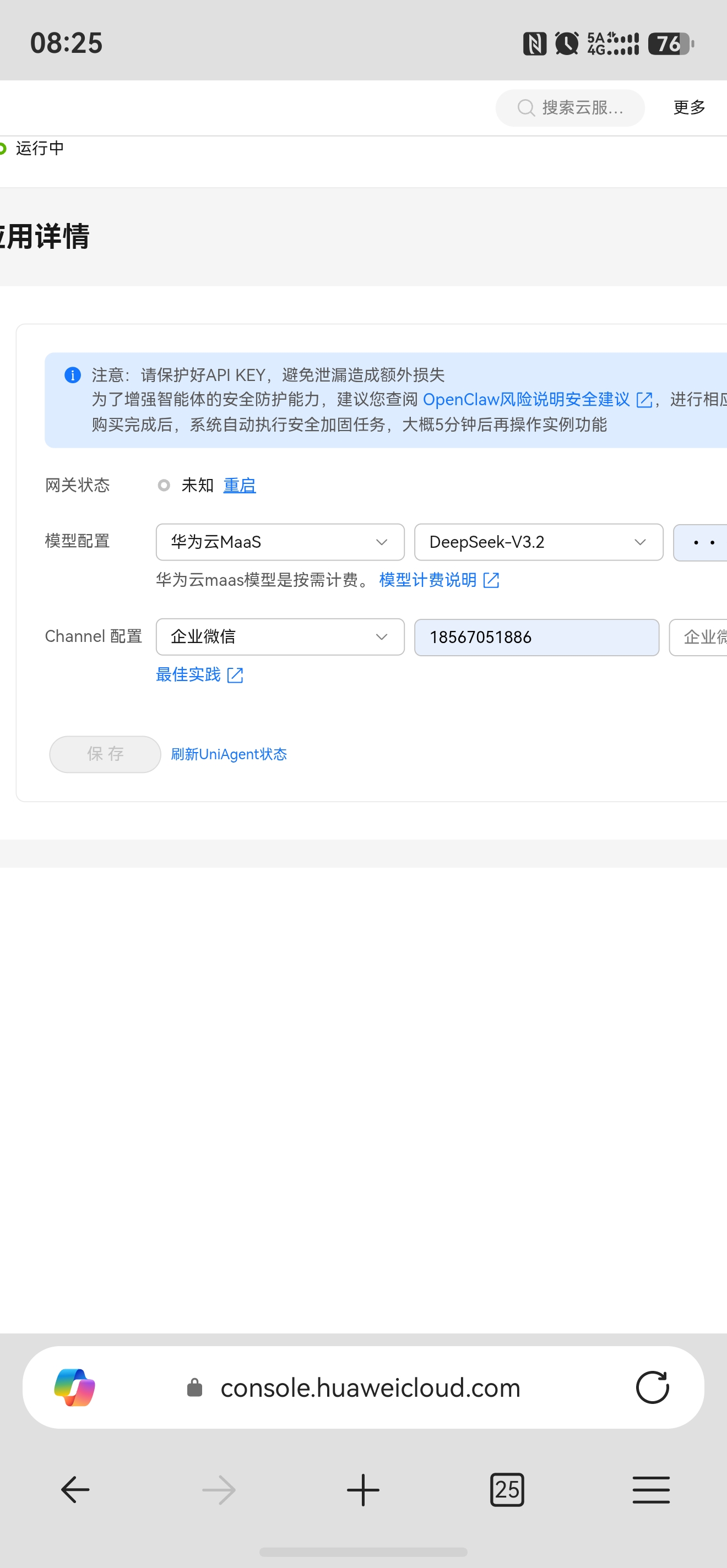Viewport: 727px width, 1568px height.
Task: Tap the 未知 gateway status text
Action: coord(197,485)
